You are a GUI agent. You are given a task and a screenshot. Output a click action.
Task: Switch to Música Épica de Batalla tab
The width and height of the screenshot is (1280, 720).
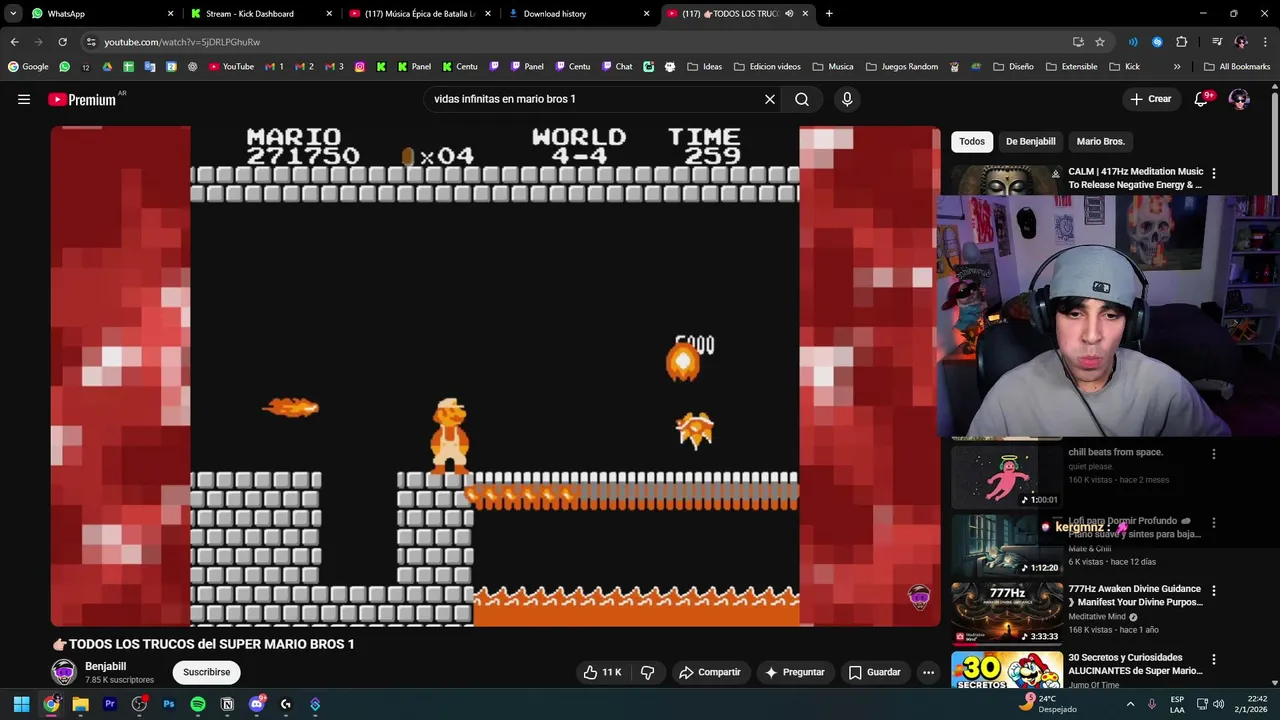point(420,14)
